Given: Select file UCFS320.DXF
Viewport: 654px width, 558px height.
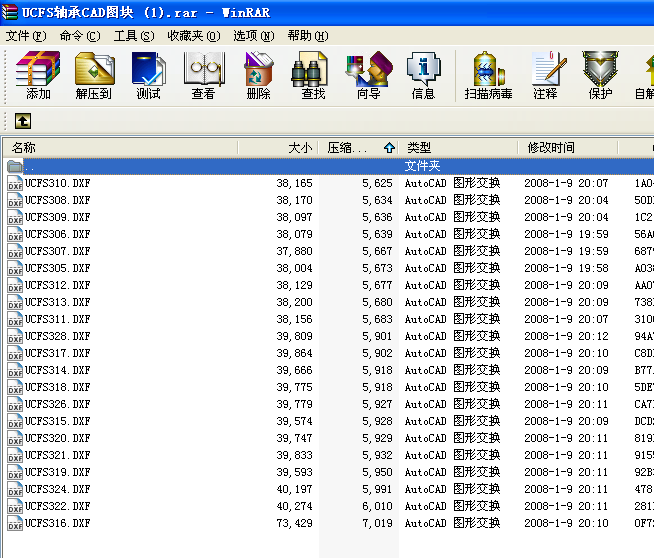Looking at the screenshot, I should [x=58, y=438].
